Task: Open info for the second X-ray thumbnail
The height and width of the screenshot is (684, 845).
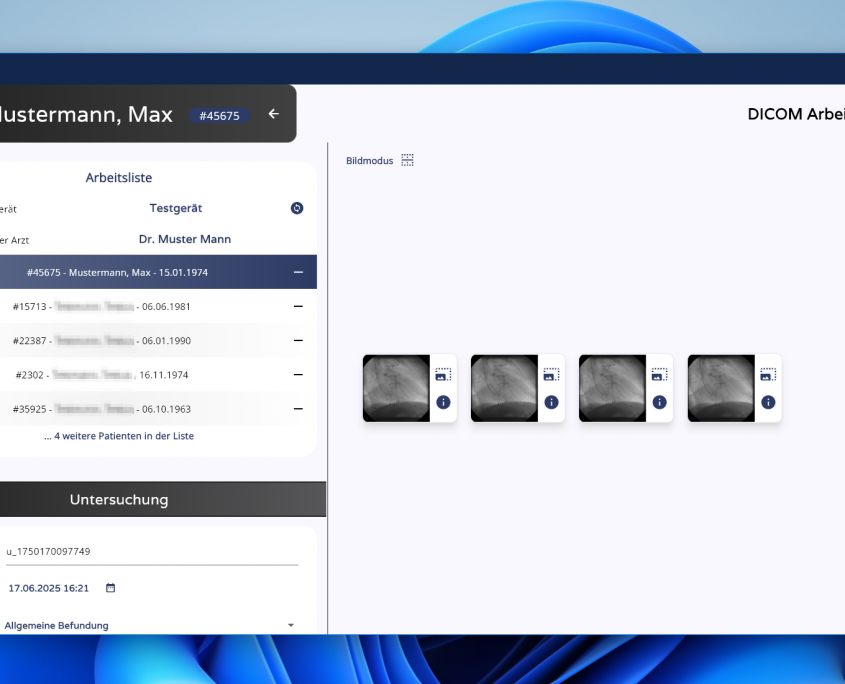Action: (x=551, y=401)
